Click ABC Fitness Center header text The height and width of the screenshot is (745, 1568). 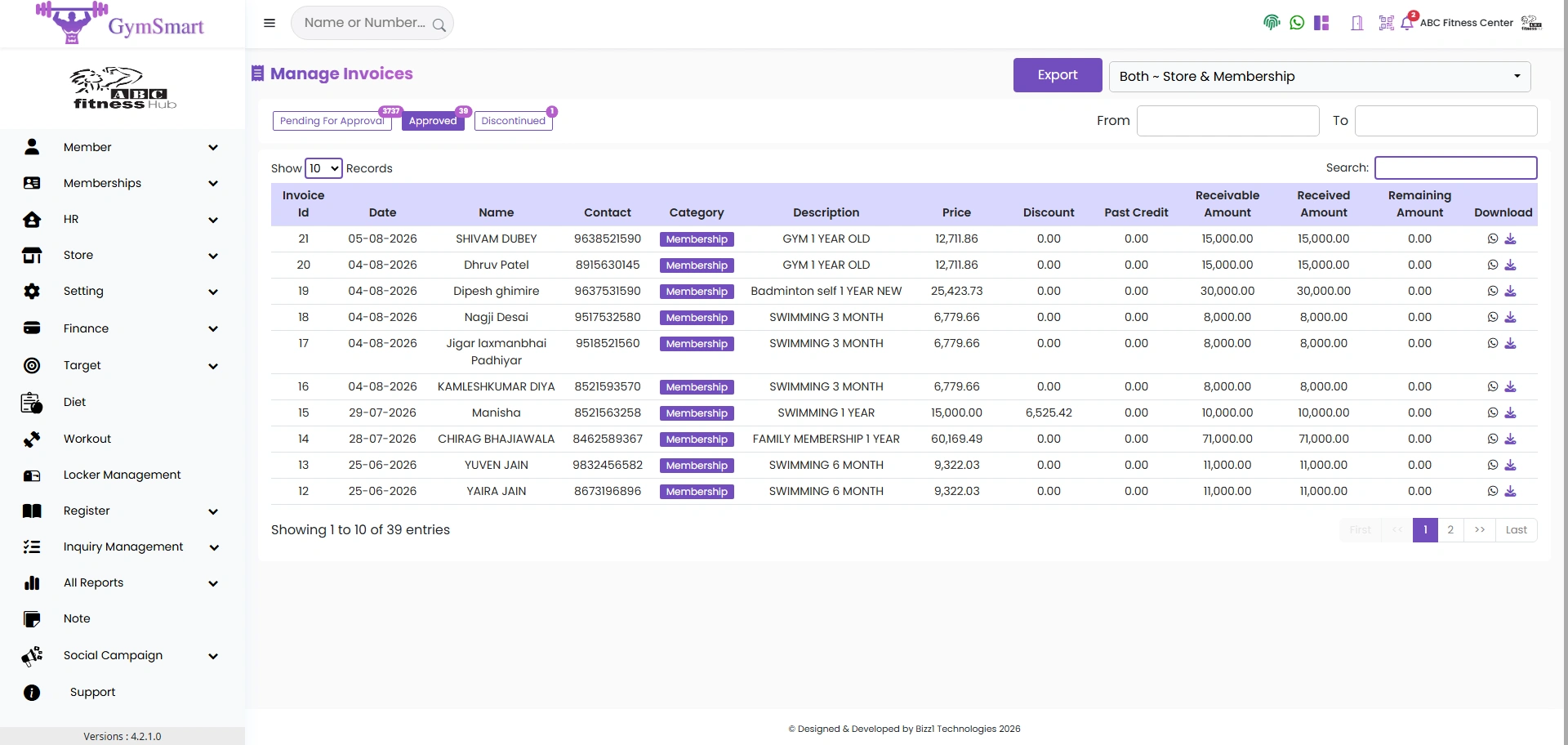click(x=1467, y=23)
